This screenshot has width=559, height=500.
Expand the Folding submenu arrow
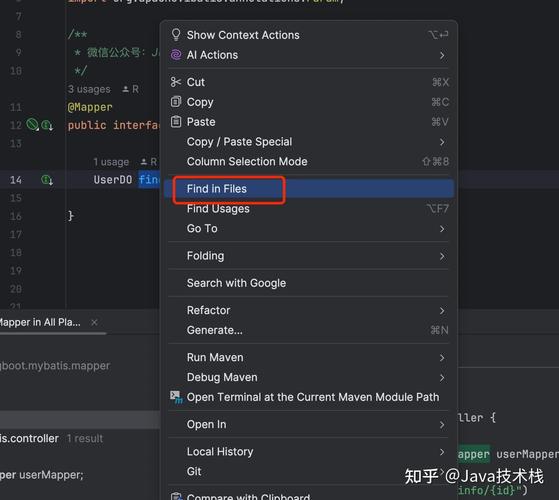click(x=442, y=256)
